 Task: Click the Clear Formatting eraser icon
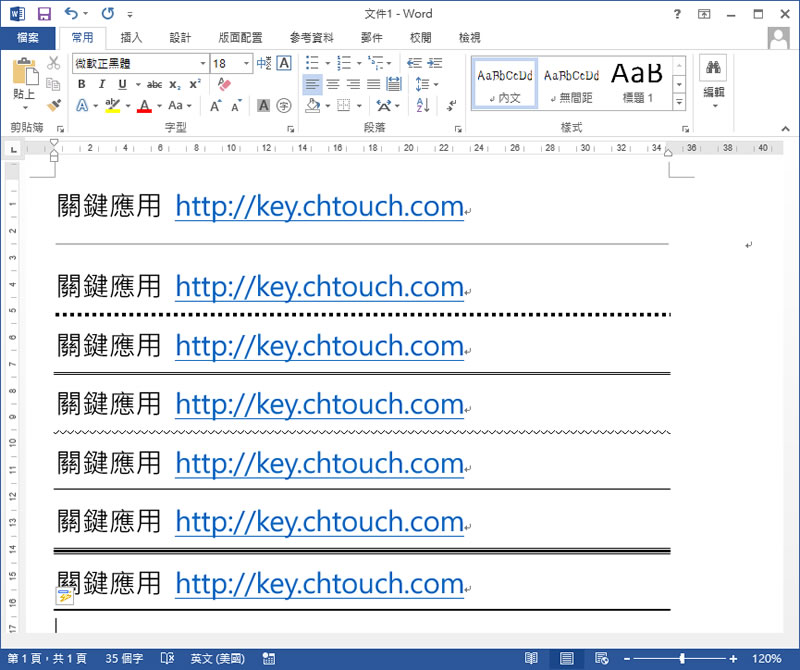click(x=223, y=85)
